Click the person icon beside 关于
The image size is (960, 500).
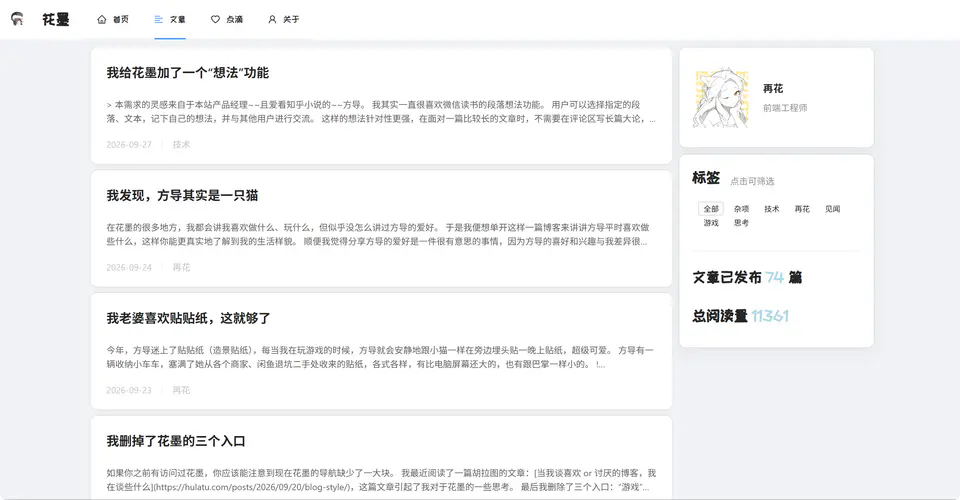pyautogui.click(x=272, y=20)
